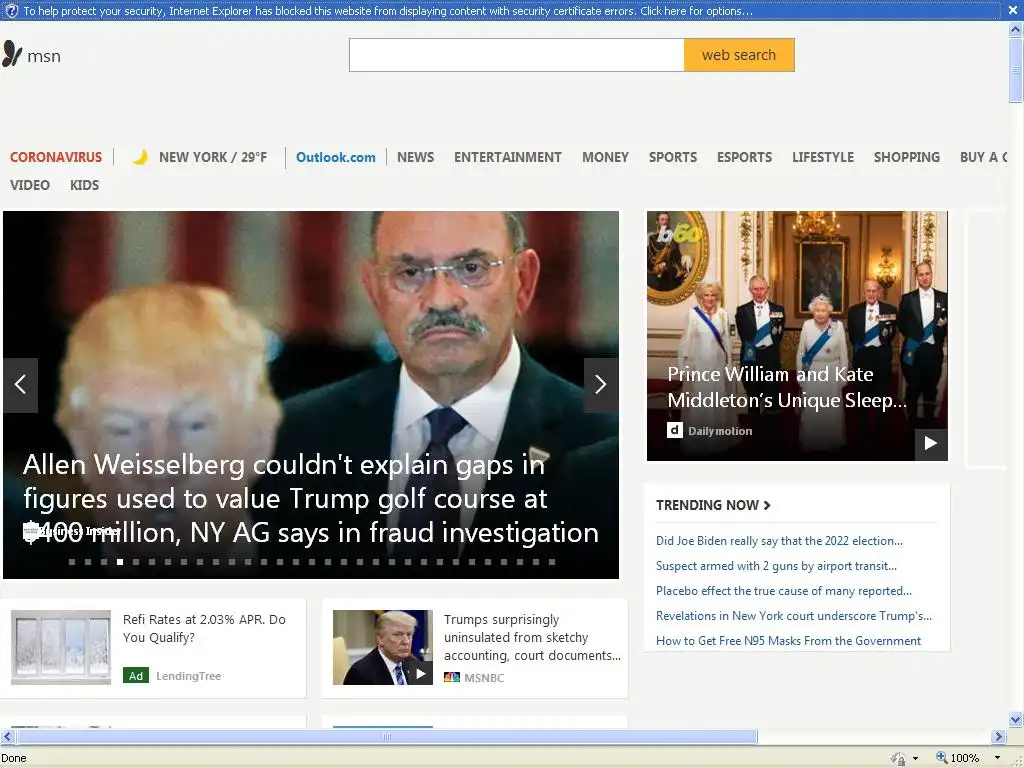Advance carousel with right arrow

(601, 385)
